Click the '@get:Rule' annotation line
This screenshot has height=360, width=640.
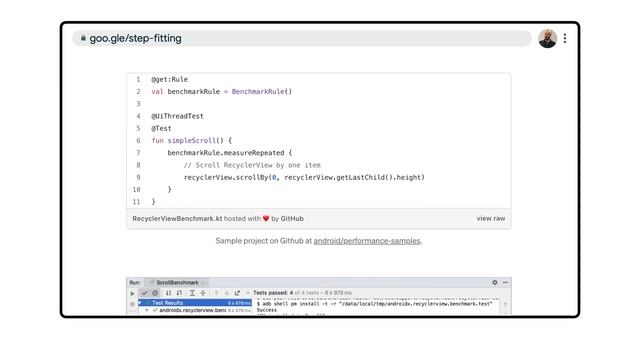(x=169, y=79)
